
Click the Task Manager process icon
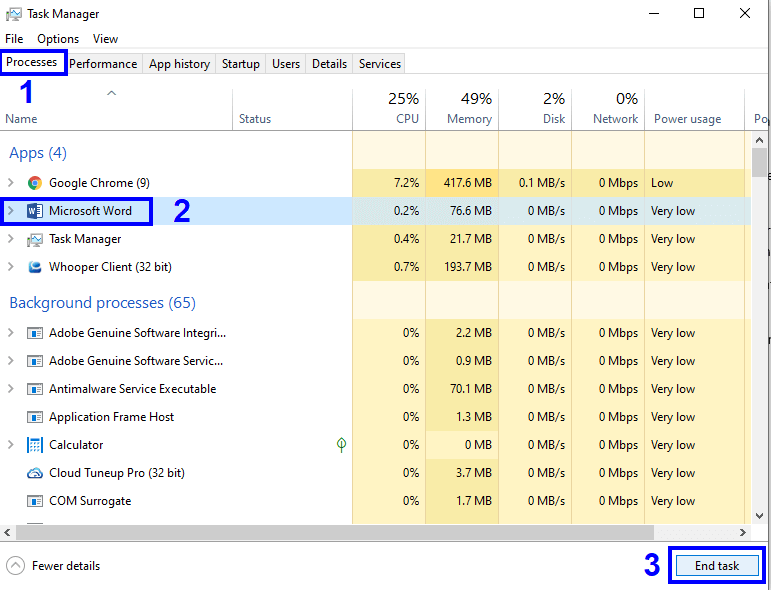[34, 239]
